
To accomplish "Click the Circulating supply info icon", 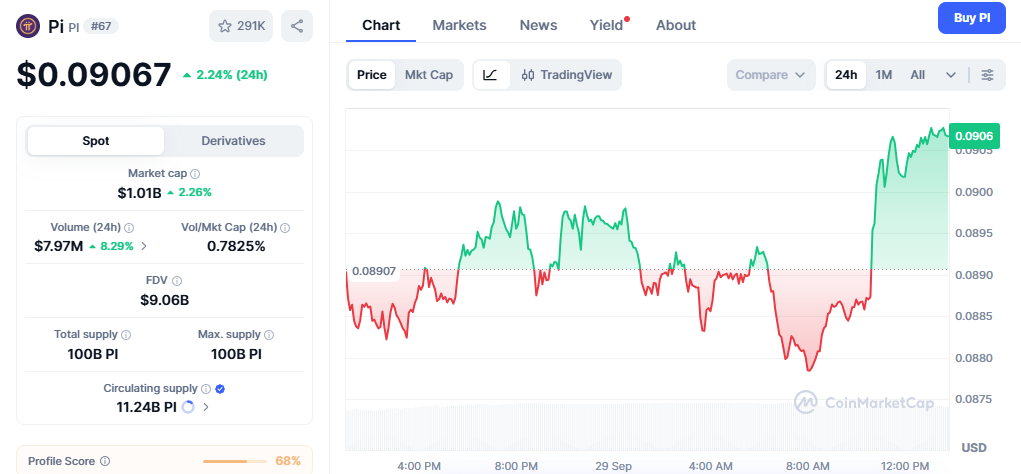I will tap(206, 389).
